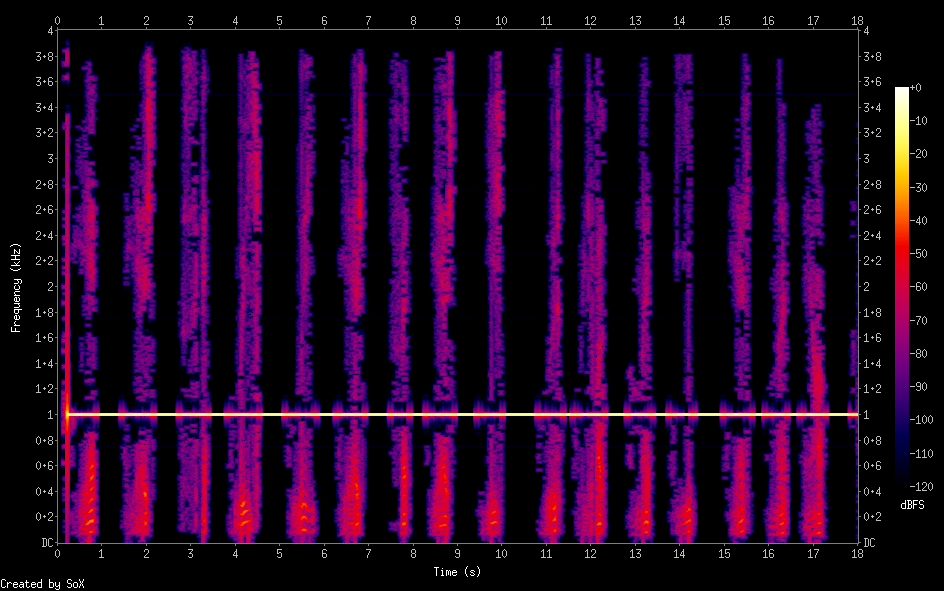Select the "Frequency (kHz)" axis label
944x591 pixels.
(16, 286)
